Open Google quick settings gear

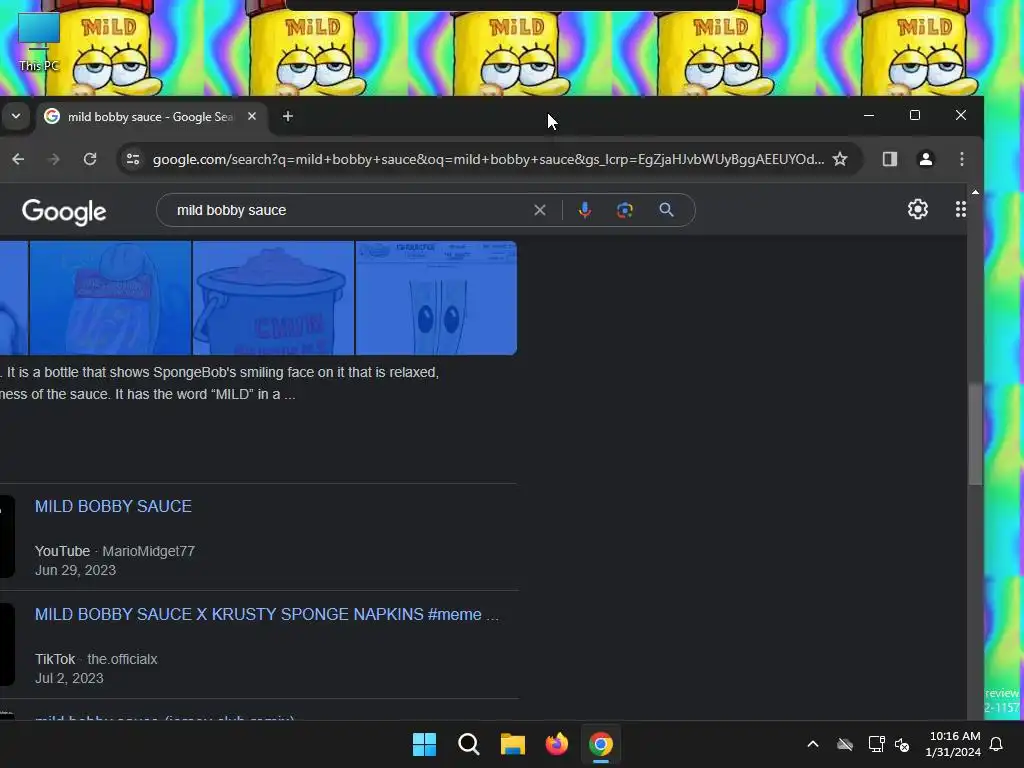[918, 209]
